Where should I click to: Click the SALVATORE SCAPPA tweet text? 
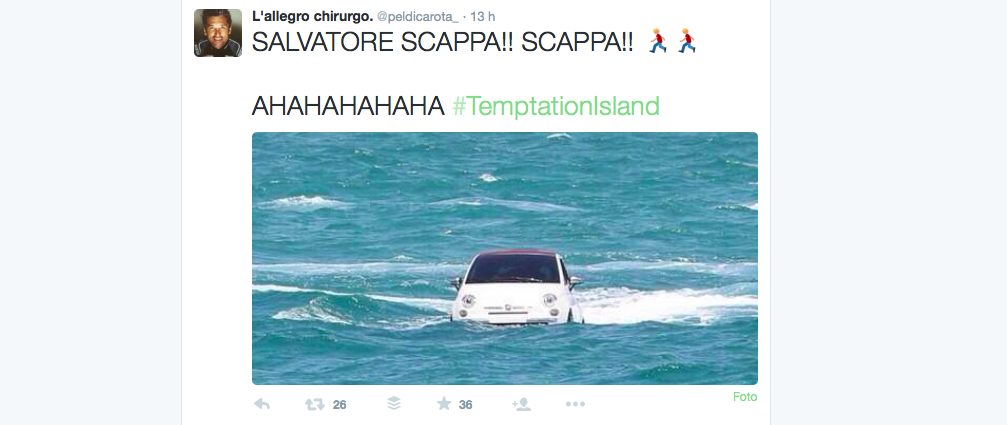[442, 42]
